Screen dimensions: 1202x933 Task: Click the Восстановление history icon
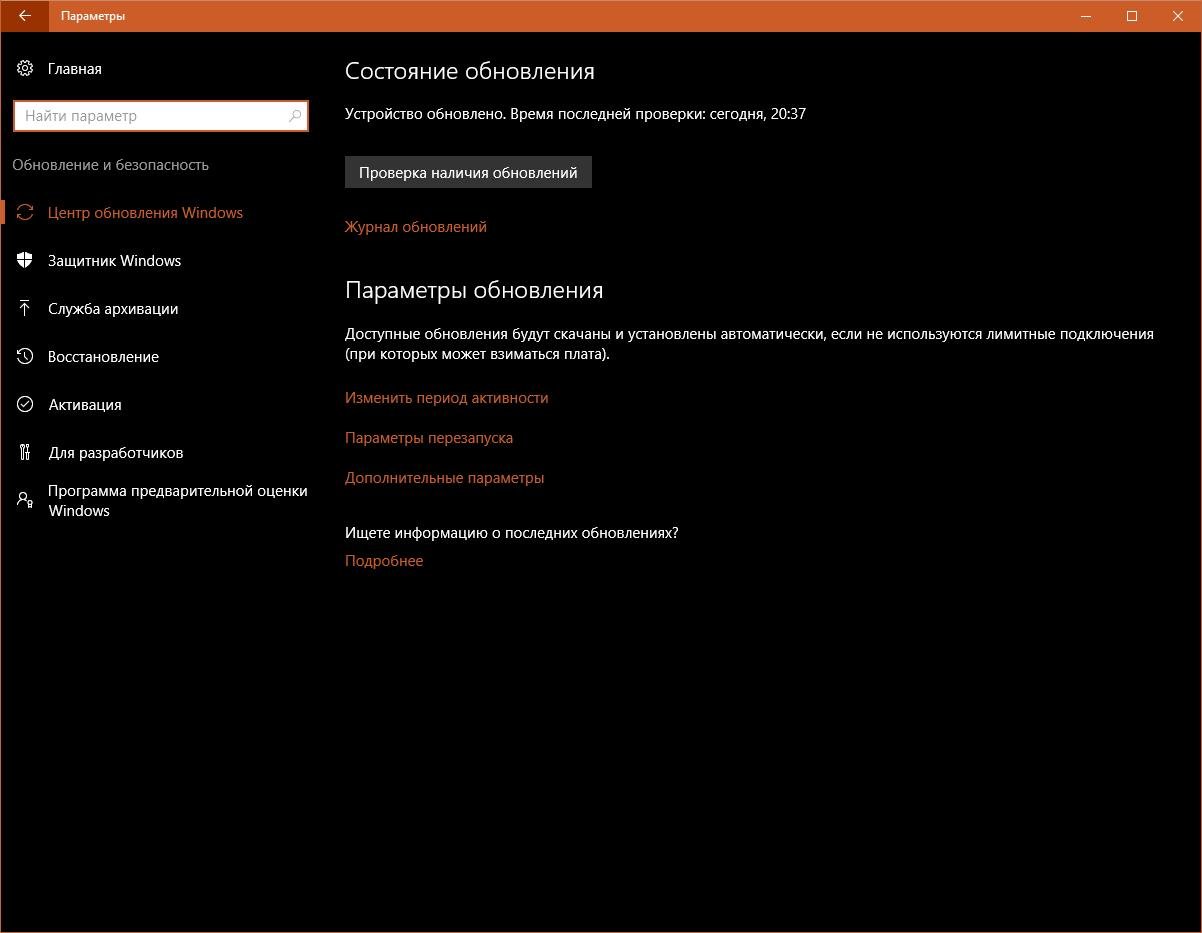pos(25,357)
